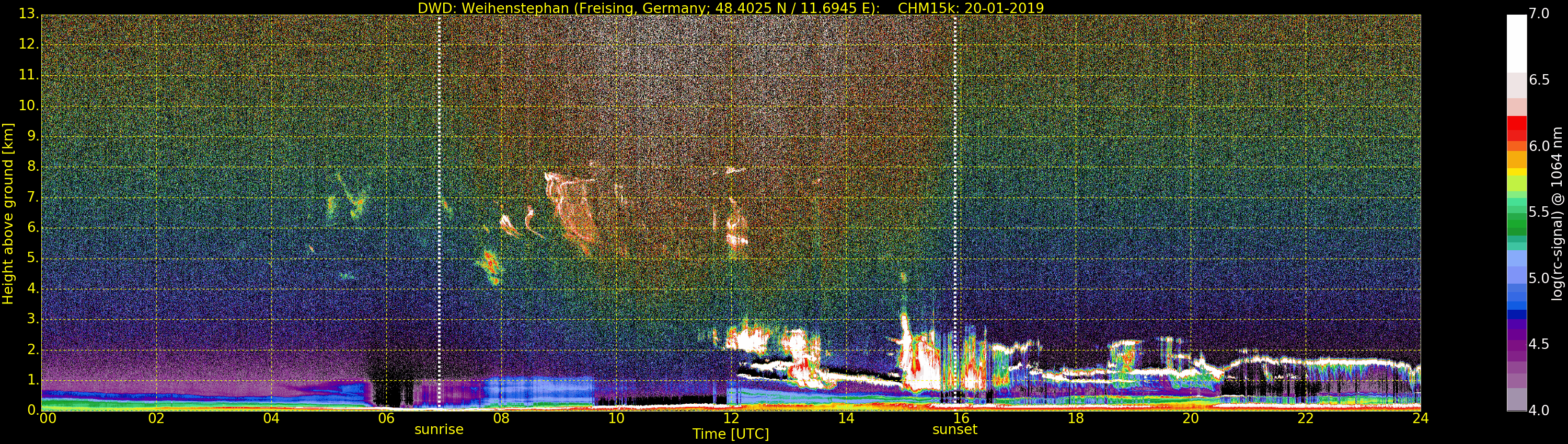Click the 'sunset' label below the axis
The width and height of the screenshot is (1568, 444).
pyautogui.click(x=954, y=429)
